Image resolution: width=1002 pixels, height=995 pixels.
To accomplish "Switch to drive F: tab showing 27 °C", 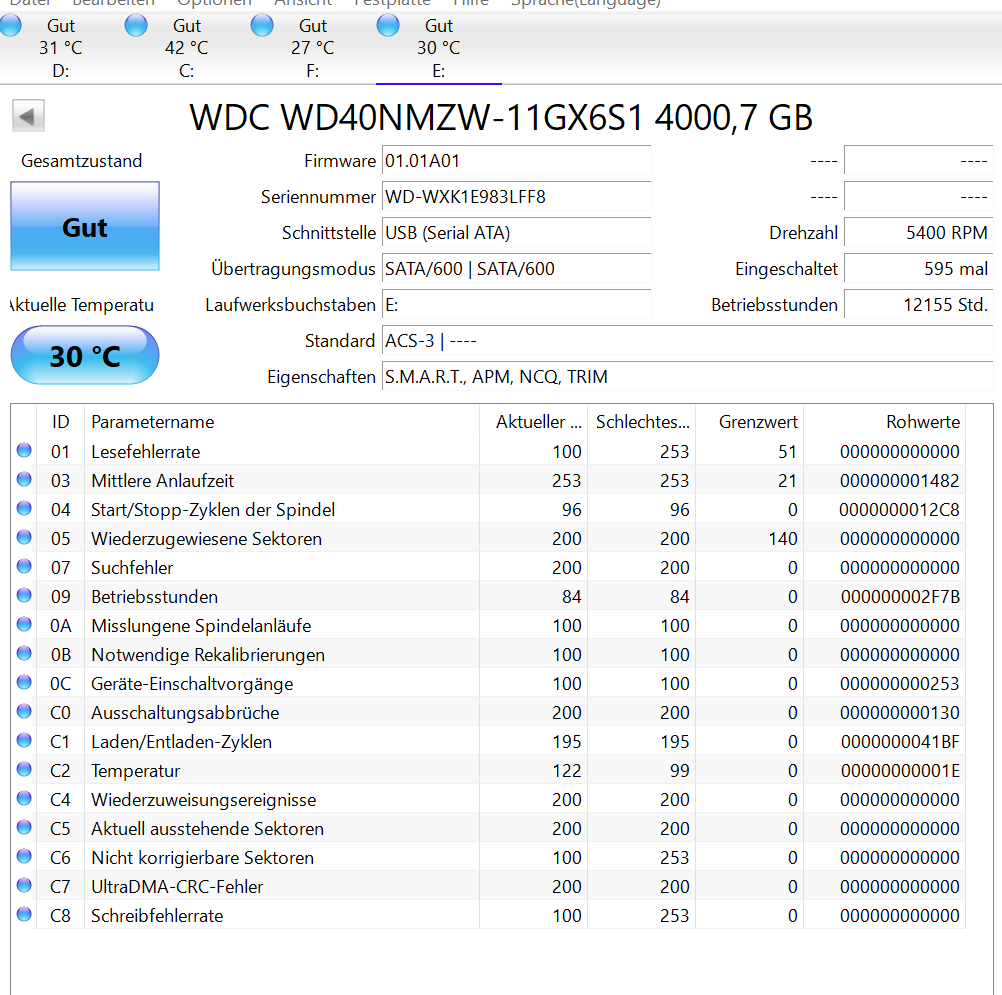I will tap(312, 48).
